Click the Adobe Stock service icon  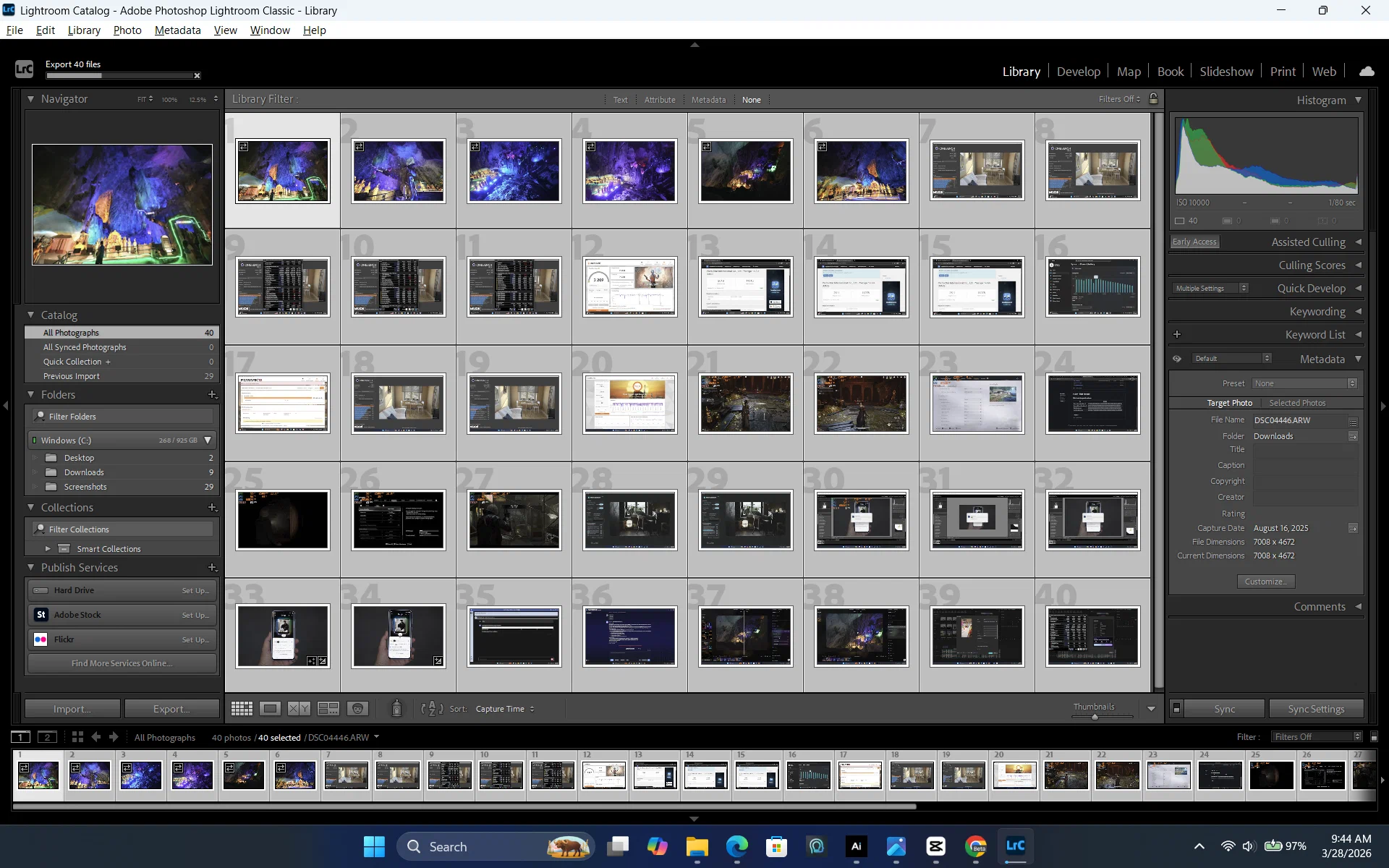coord(41,615)
